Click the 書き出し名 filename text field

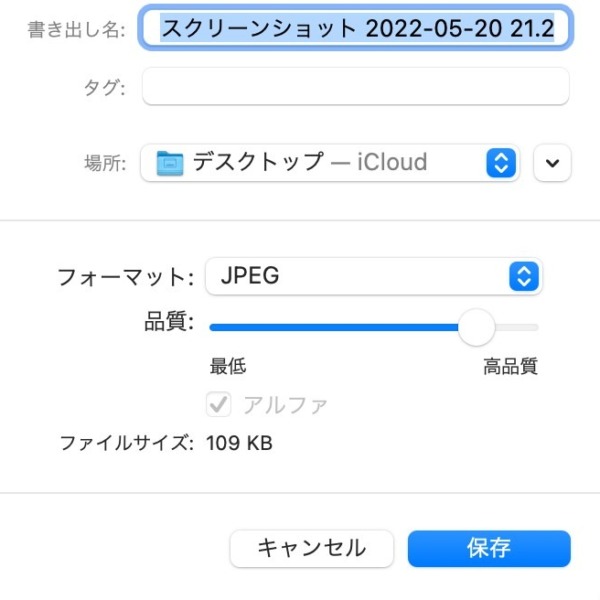[x=355, y=28]
